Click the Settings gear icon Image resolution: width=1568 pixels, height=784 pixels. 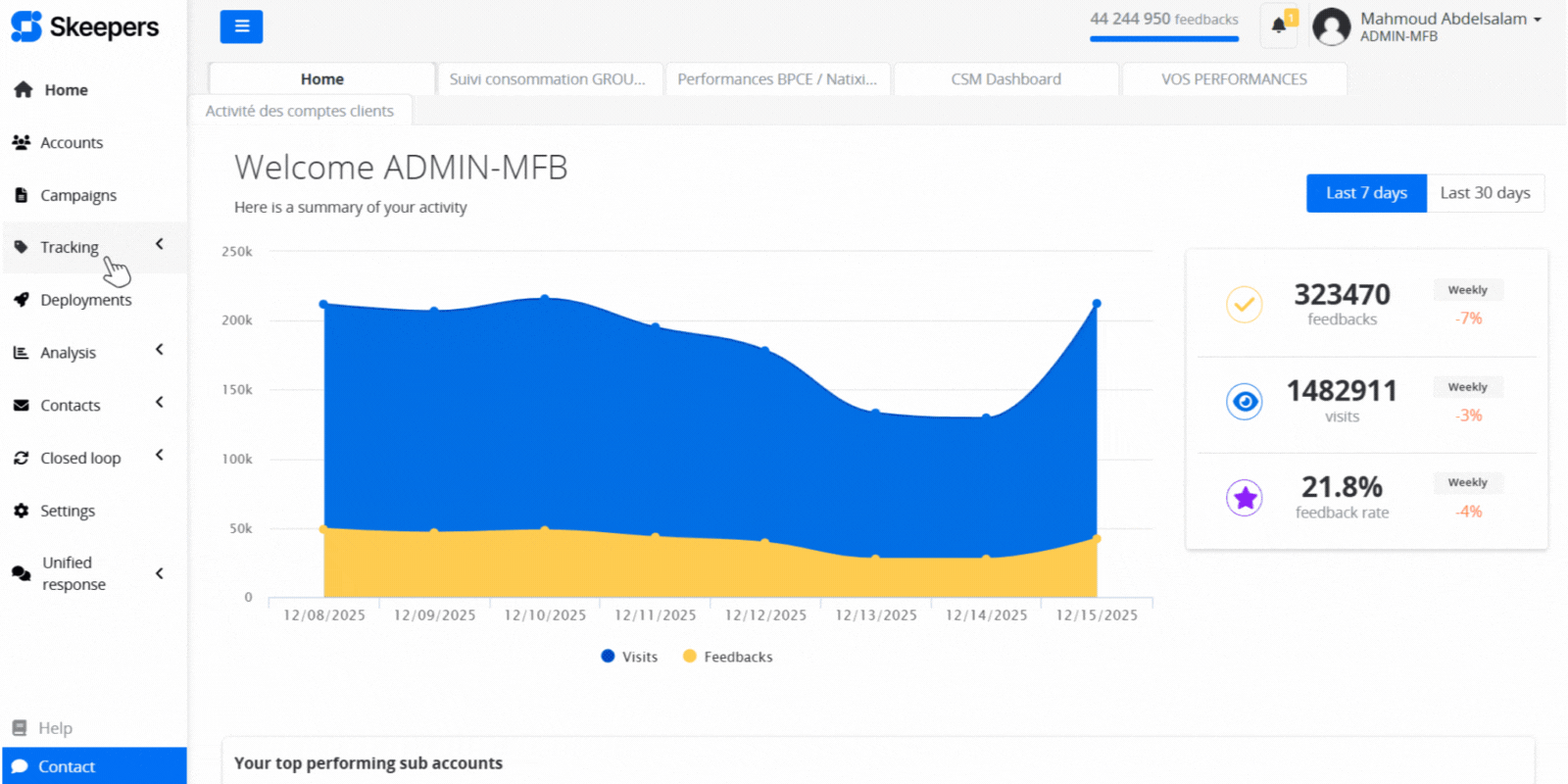click(x=21, y=511)
